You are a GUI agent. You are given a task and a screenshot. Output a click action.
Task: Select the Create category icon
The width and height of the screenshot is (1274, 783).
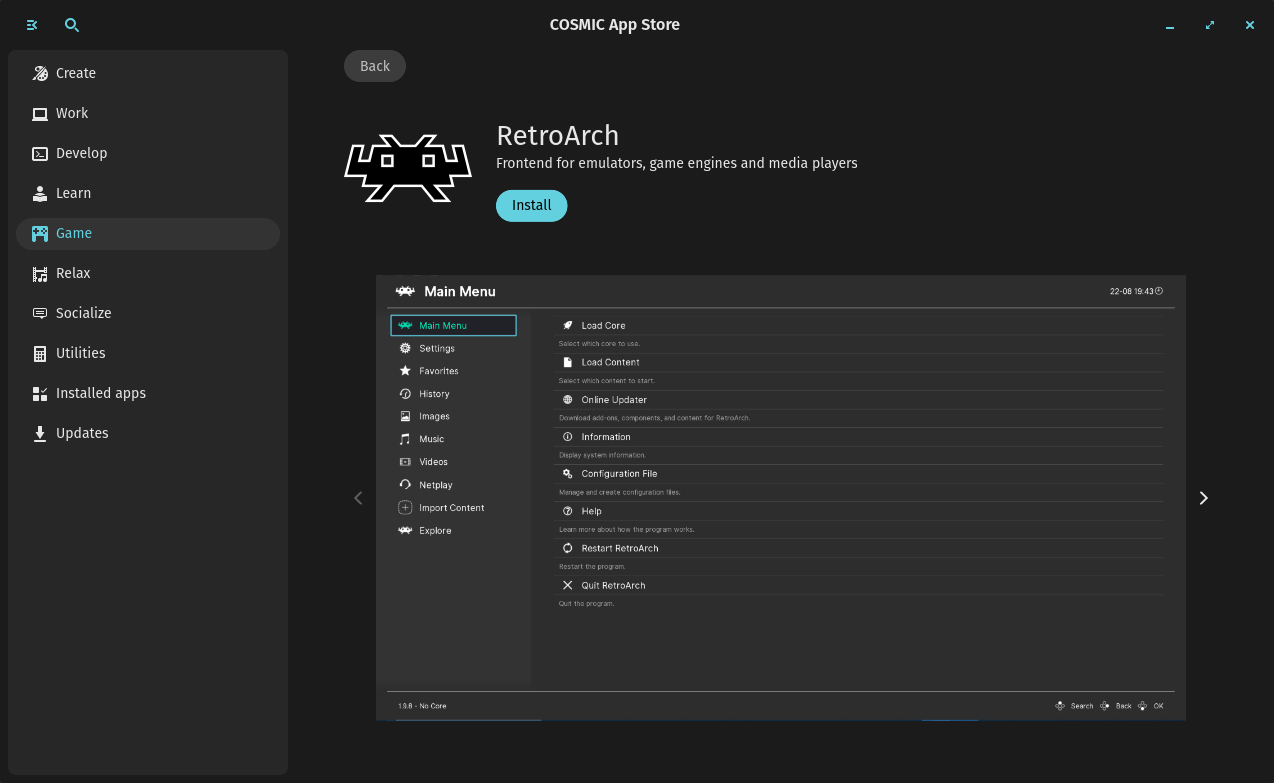40,73
